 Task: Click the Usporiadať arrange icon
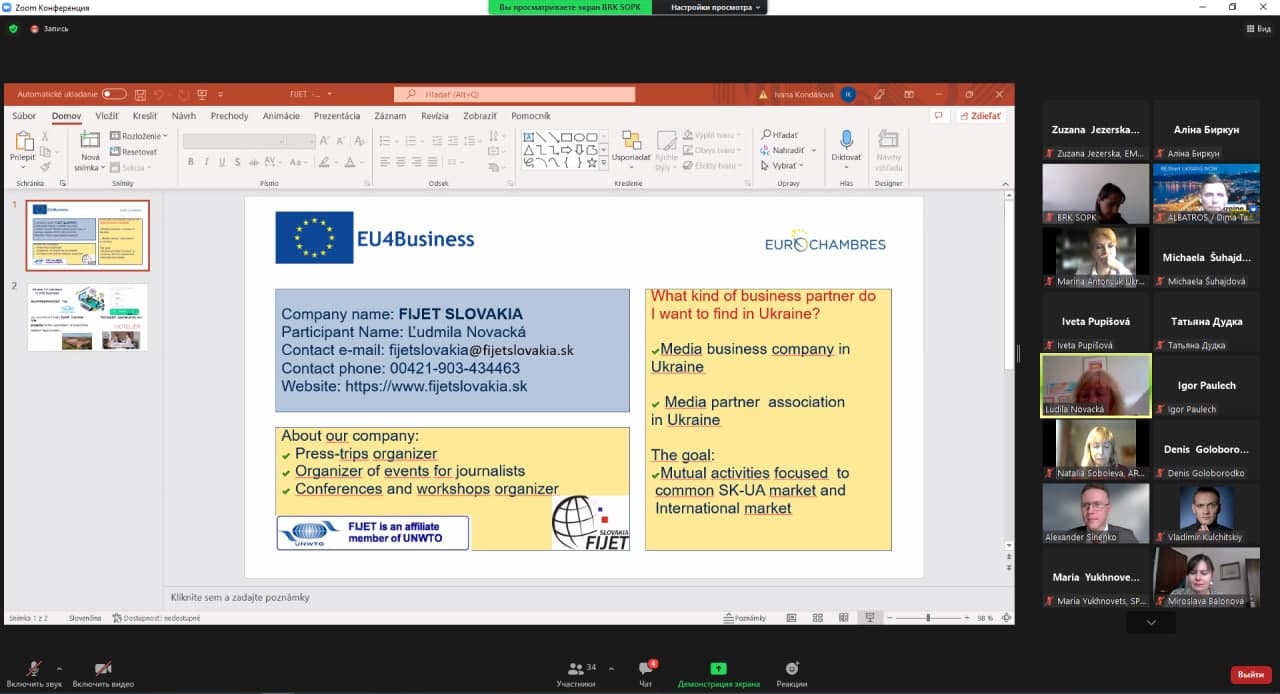[x=631, y=141]
